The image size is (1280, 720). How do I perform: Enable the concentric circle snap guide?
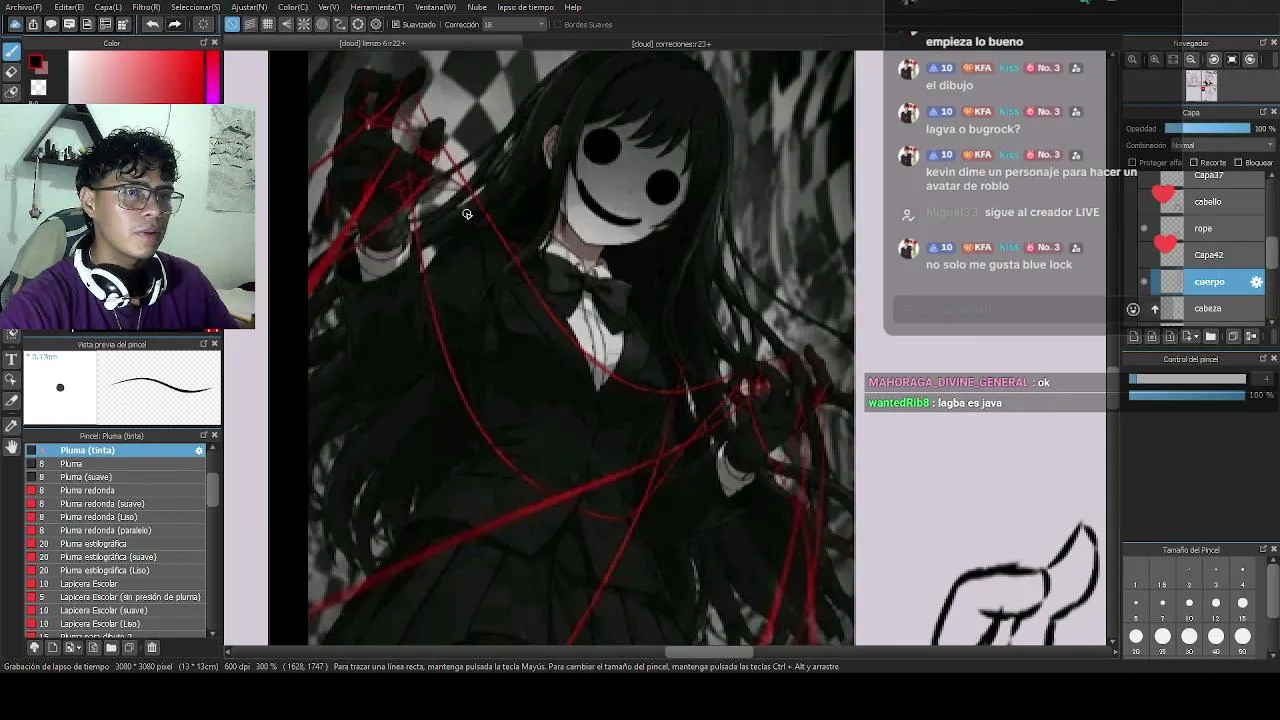coord(322,24)
